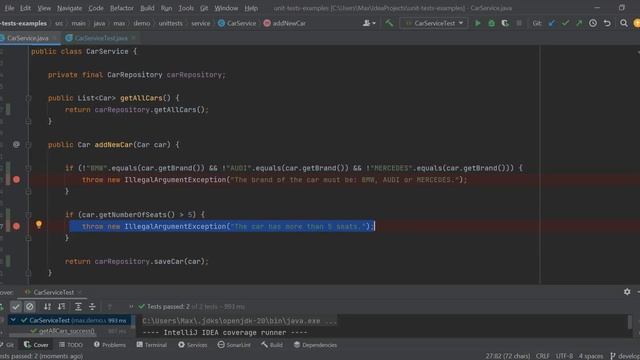Screen dimensions: 640x360
Task: Sort test results alphabetically
Action: [x=47, y=307]
